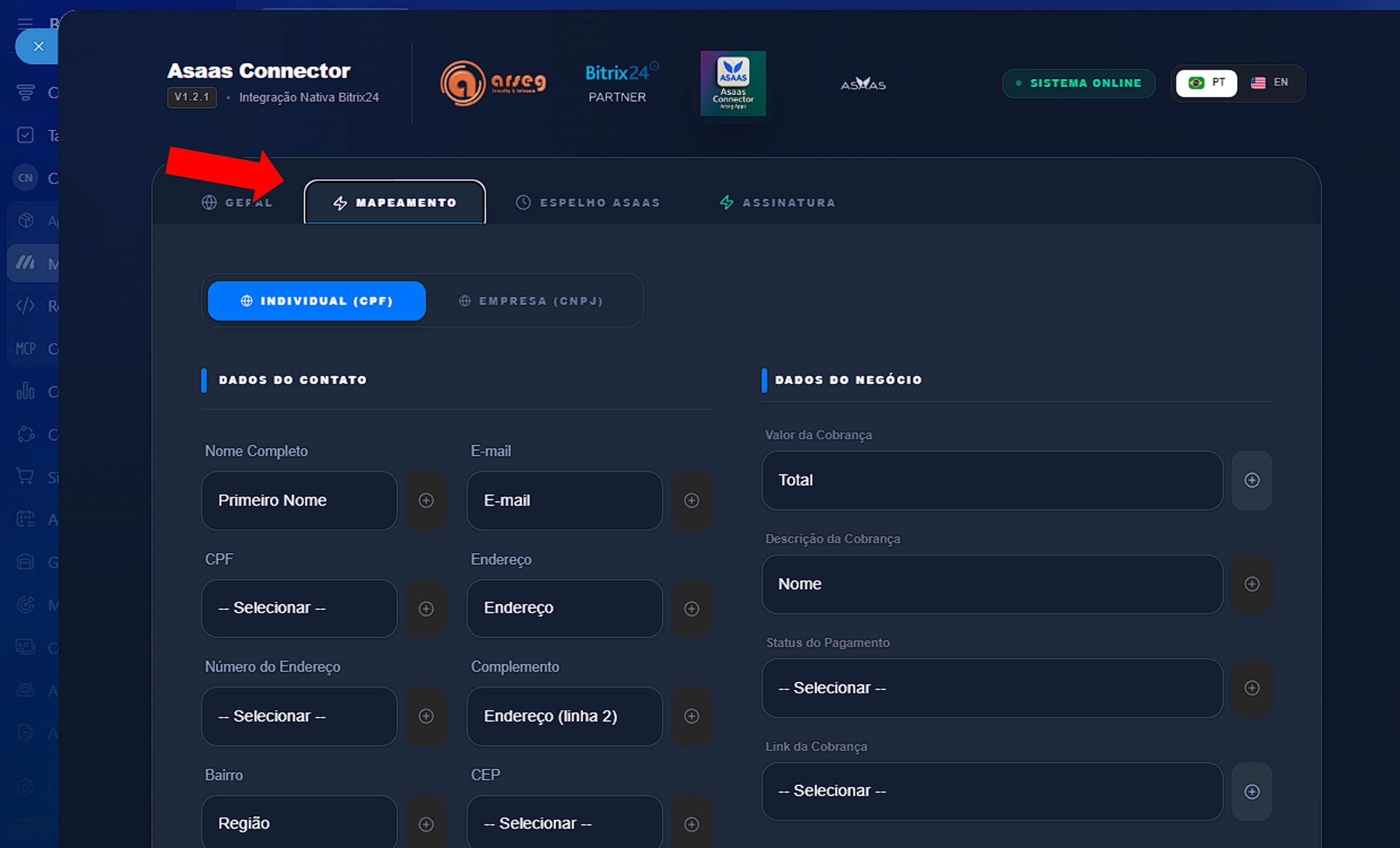Select the Individual (CPF) mapping mode
This screenshot has height=848, width=1400.
click(316, 301)
